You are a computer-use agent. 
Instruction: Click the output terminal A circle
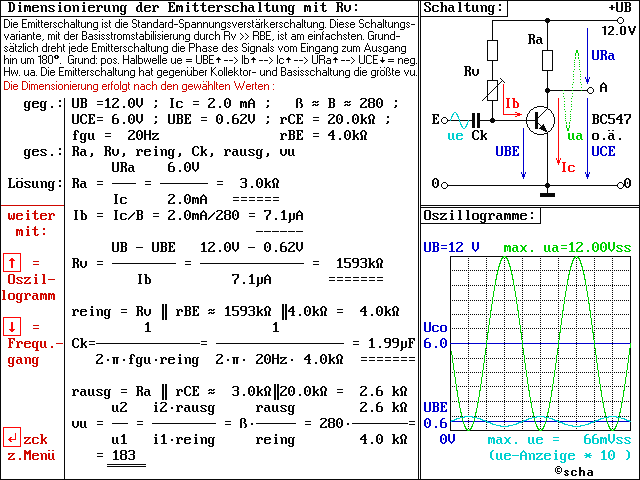click(x=590, y=90)
